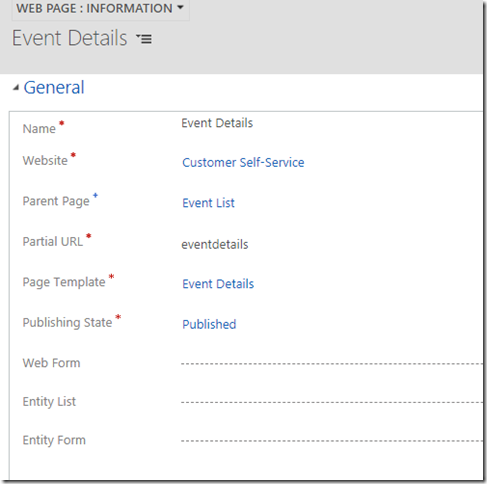Open the record navigation list icon beside Event Details

[x=144, y=39]
